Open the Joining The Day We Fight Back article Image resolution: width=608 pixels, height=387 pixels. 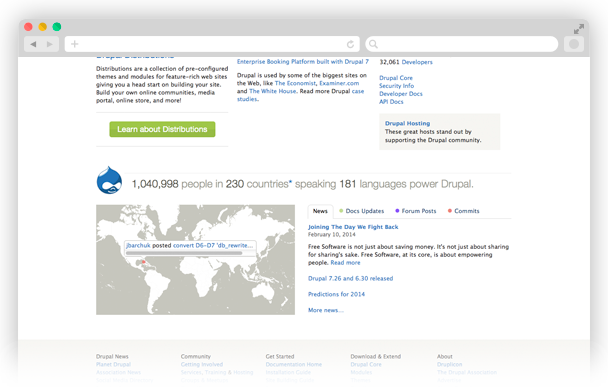[353, 227]
